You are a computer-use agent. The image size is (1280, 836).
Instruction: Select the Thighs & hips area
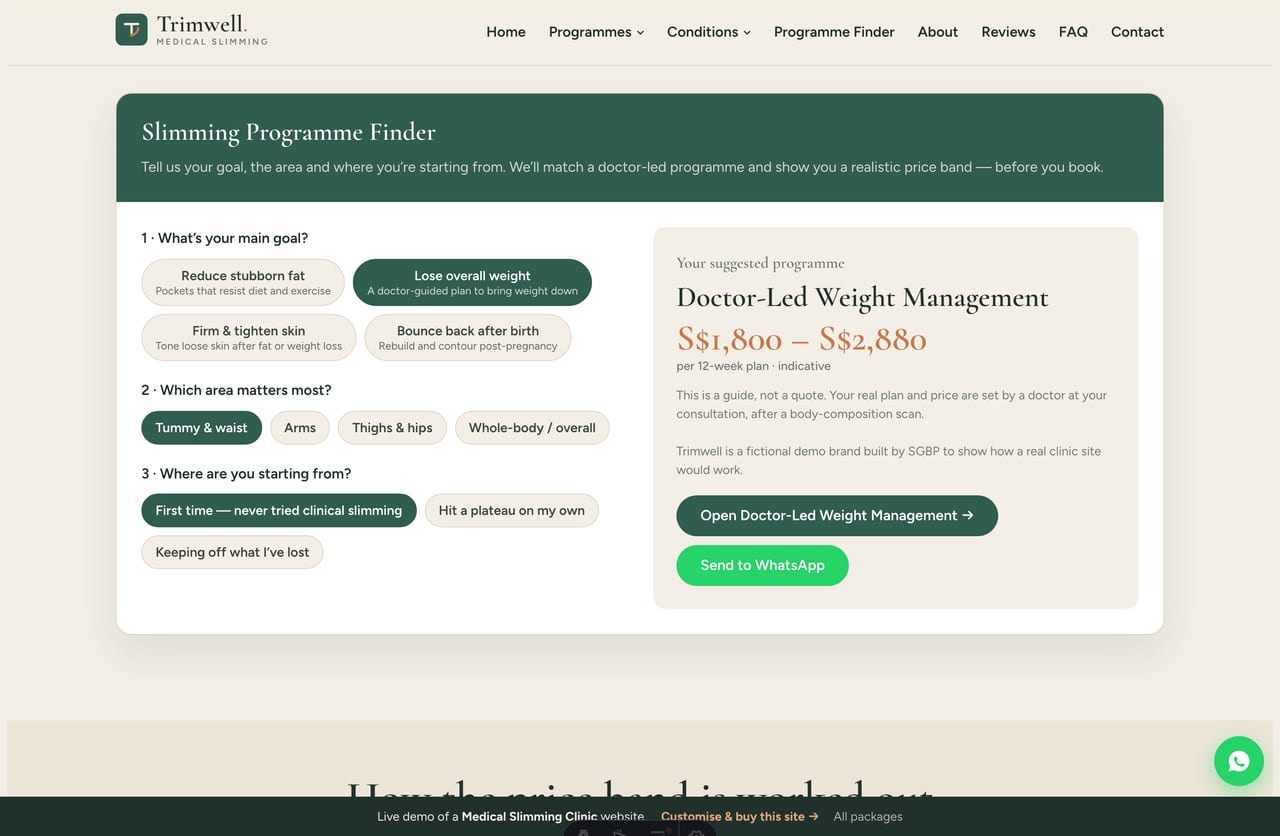click(392, 428)
